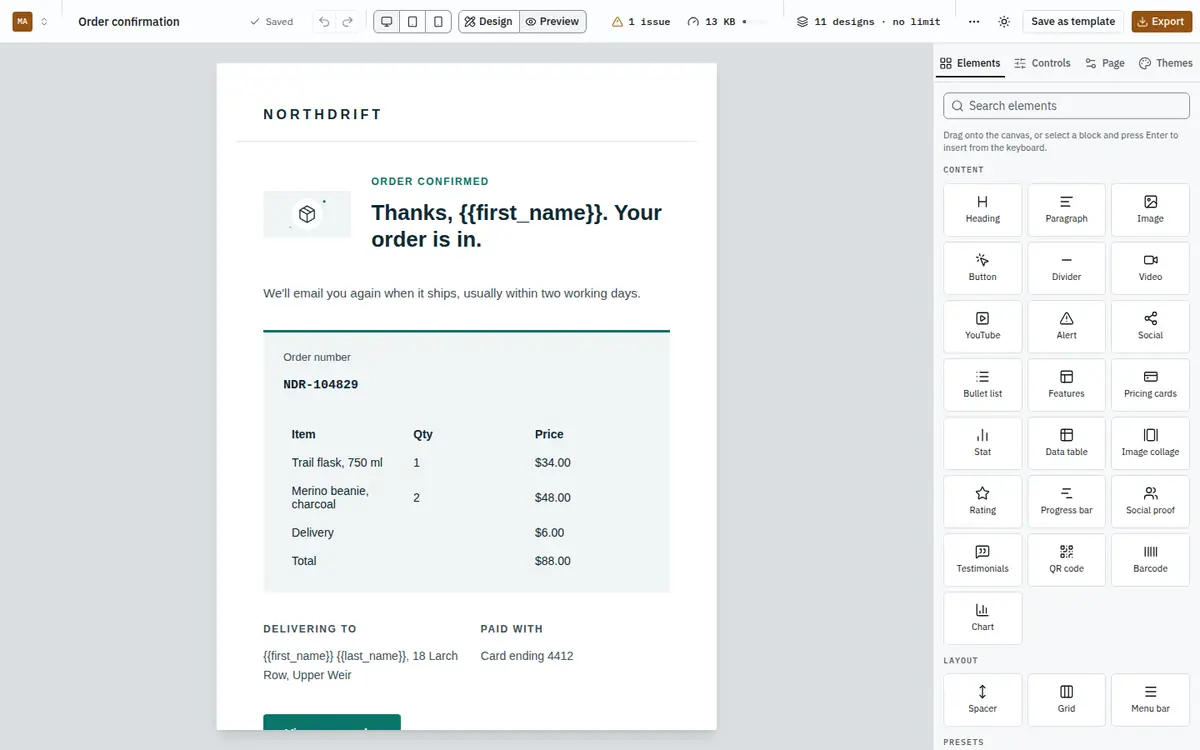
Task: Select the Image collage element
Action: click(x=1150, y=443)
